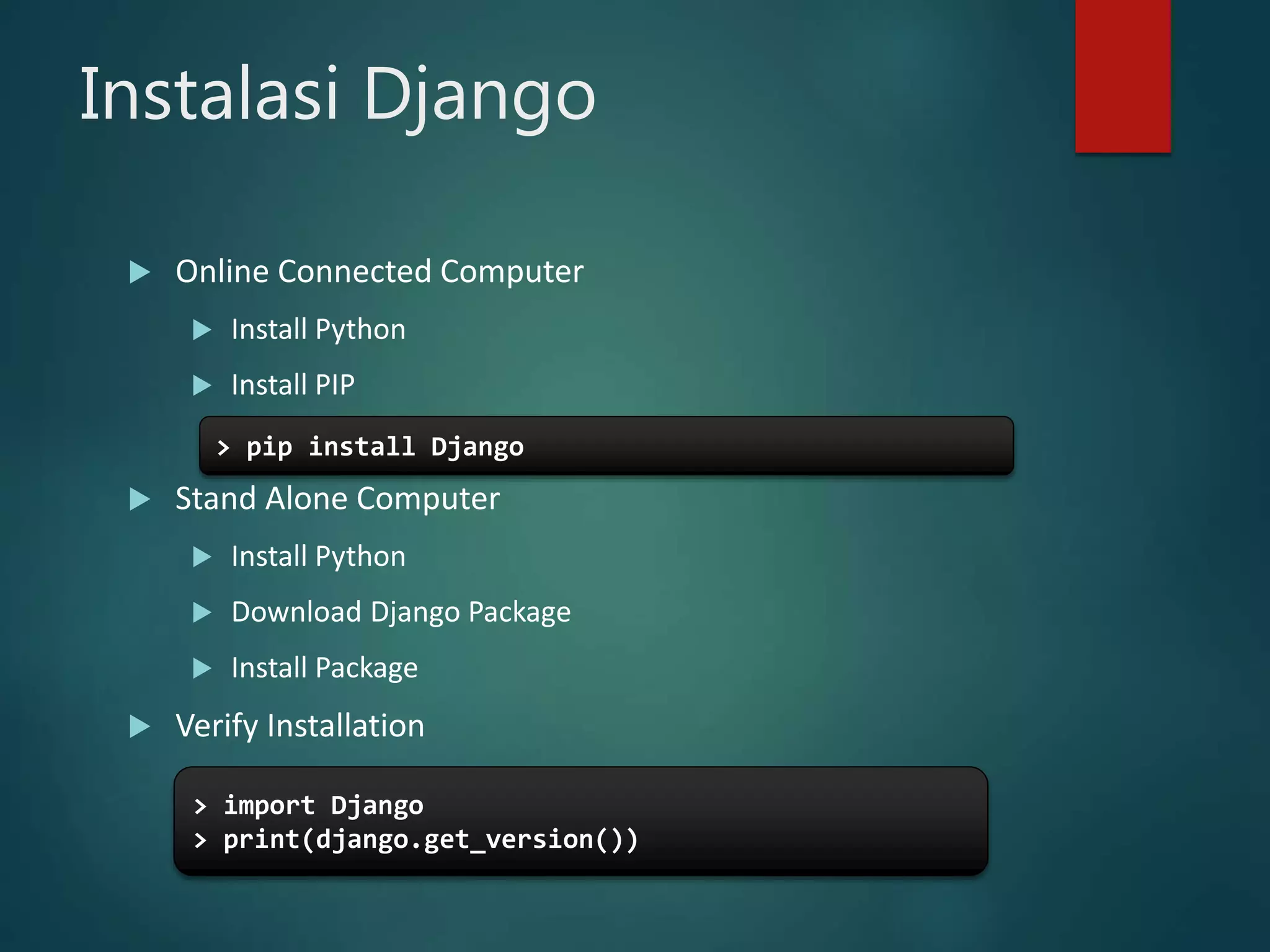The width and height of the screenshot is (1270, 952).
Task: Click the 'Download Django Package' bullet text
Action: (401, 612)
